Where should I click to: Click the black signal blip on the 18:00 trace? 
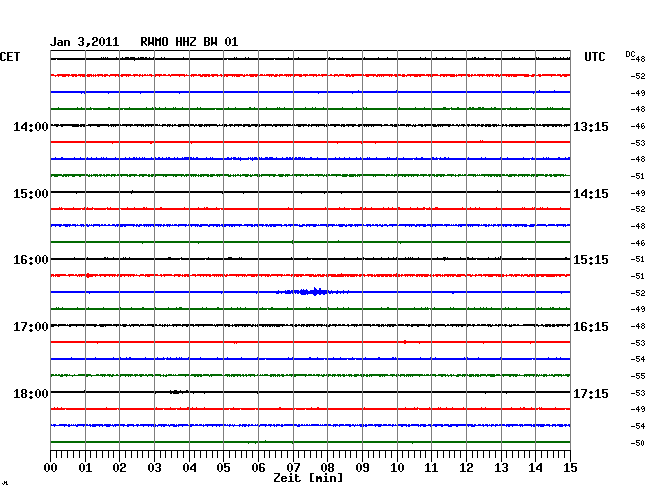tap(178, 392)
